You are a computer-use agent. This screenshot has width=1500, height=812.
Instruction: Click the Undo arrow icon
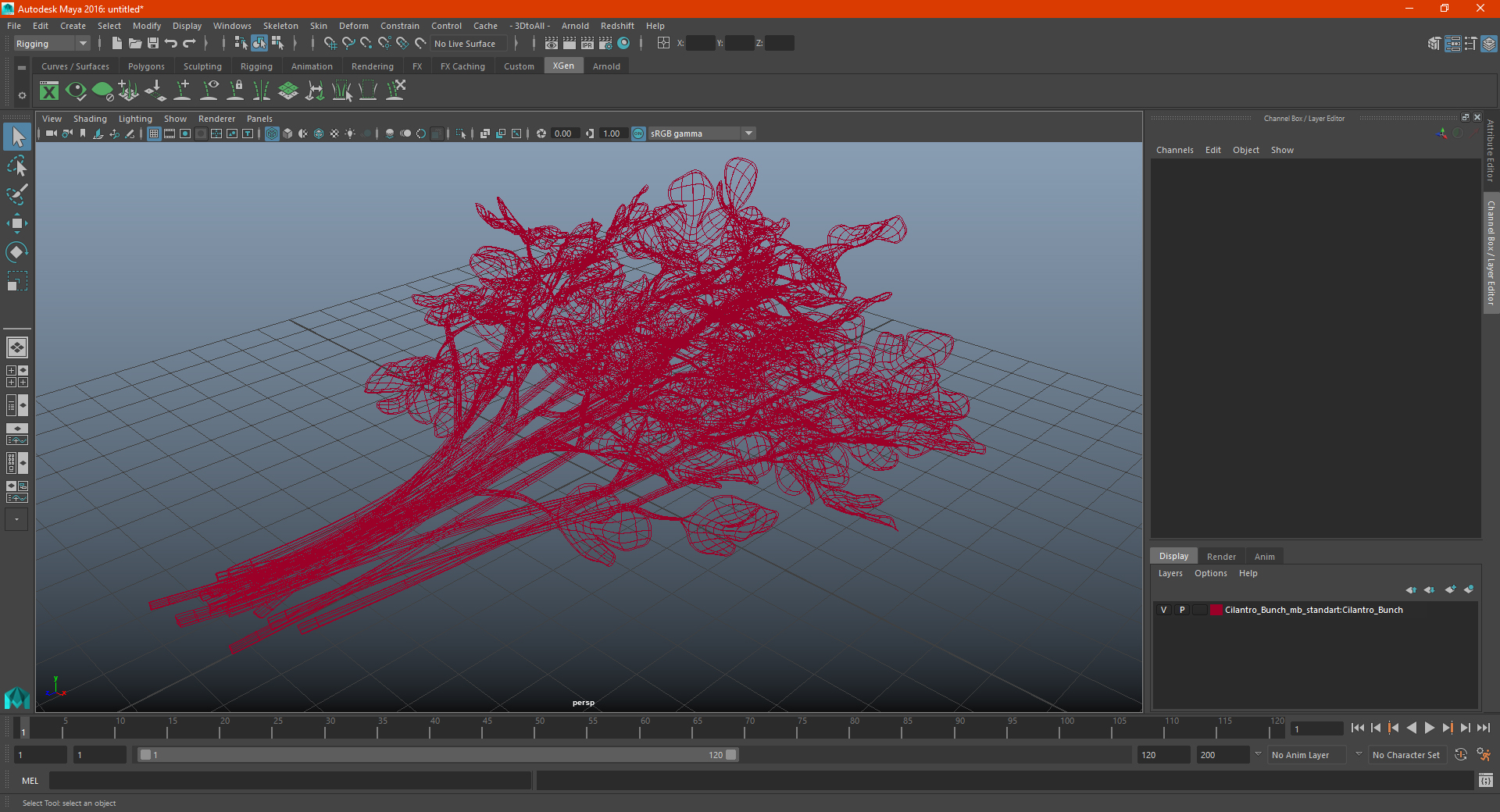click(x=171, y=43)
